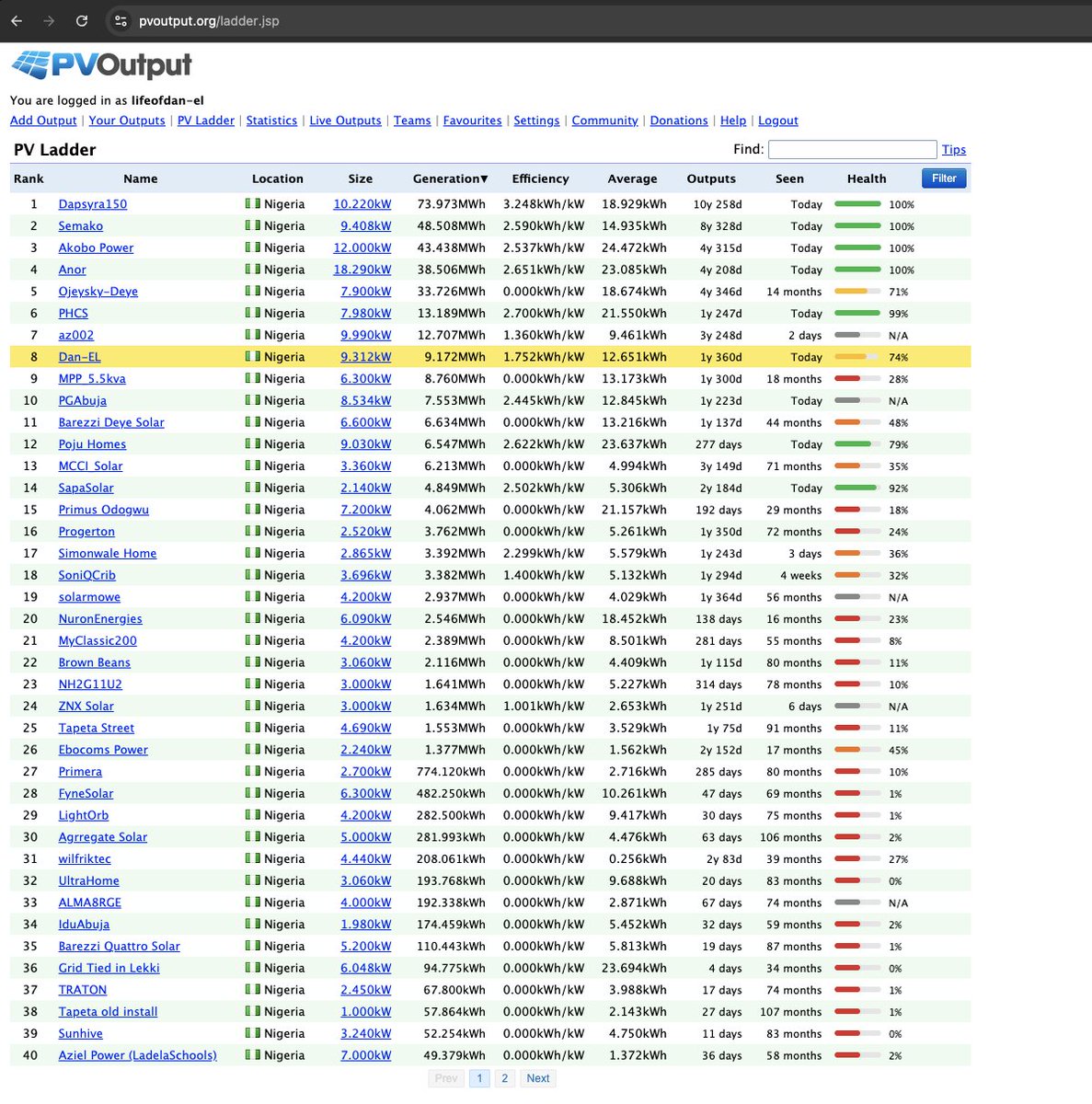Click the Size column header
The width and height of the screenshot is (1092, 1104).
[x=361, y=178]
